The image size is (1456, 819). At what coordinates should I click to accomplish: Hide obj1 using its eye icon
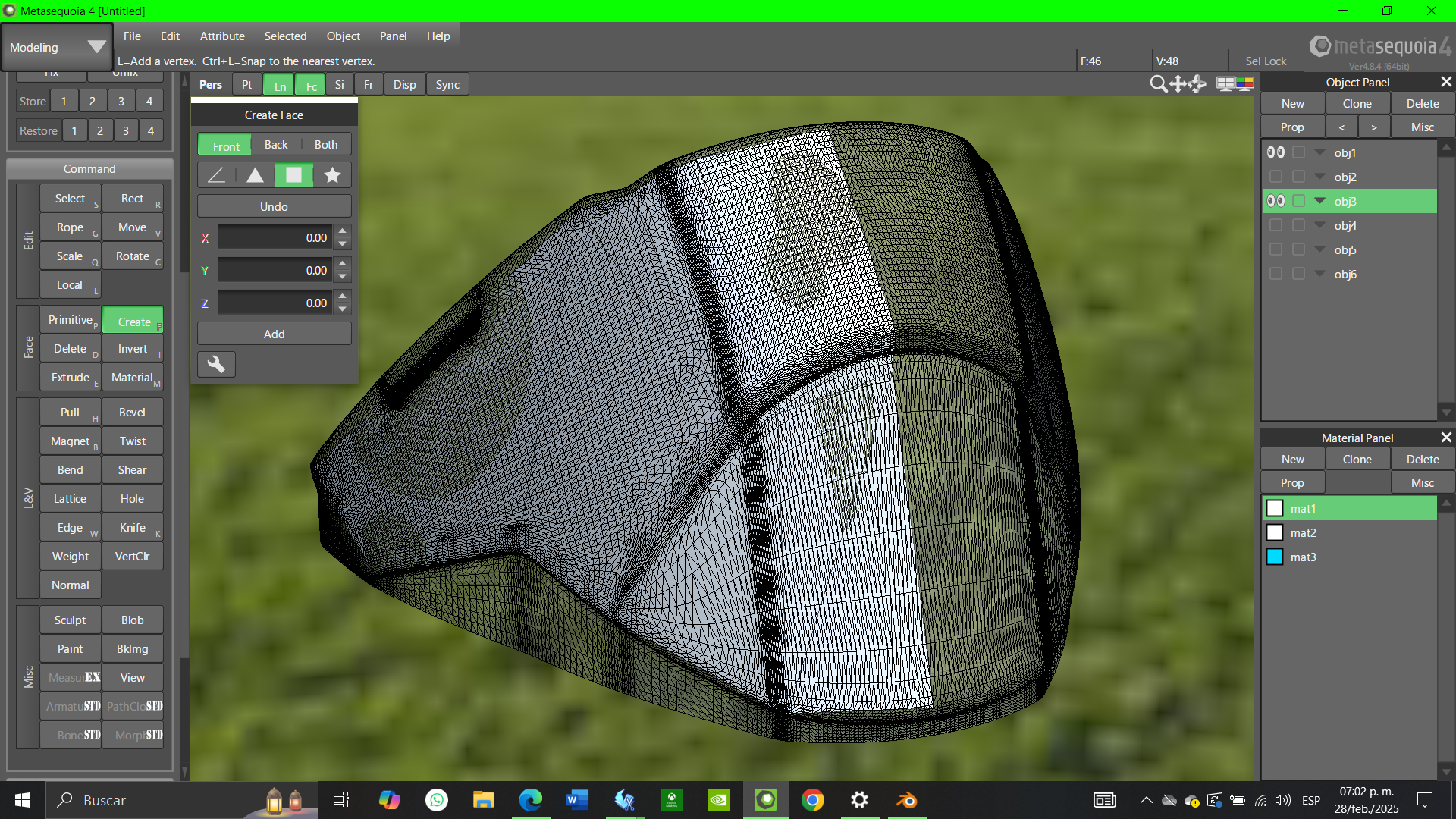[1276, 152]
